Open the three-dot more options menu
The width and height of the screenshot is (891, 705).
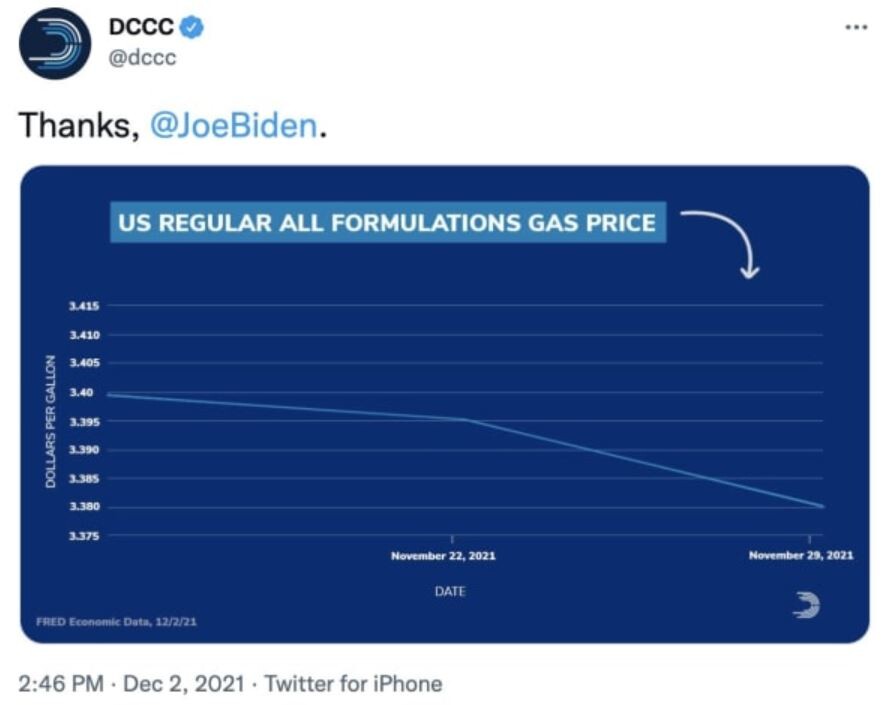click(x=856, y=27)
